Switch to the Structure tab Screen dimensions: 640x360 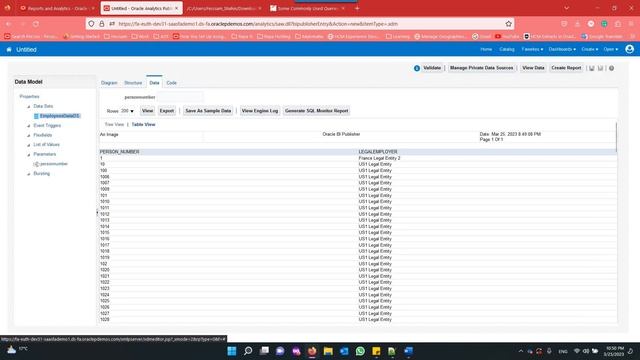click(133, 83)
